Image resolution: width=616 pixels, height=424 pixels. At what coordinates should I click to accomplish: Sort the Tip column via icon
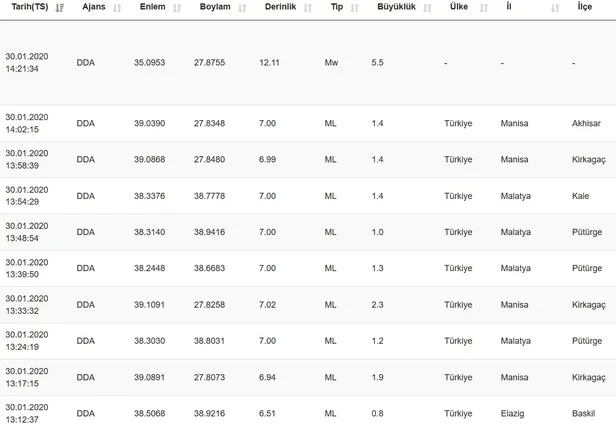353,8
